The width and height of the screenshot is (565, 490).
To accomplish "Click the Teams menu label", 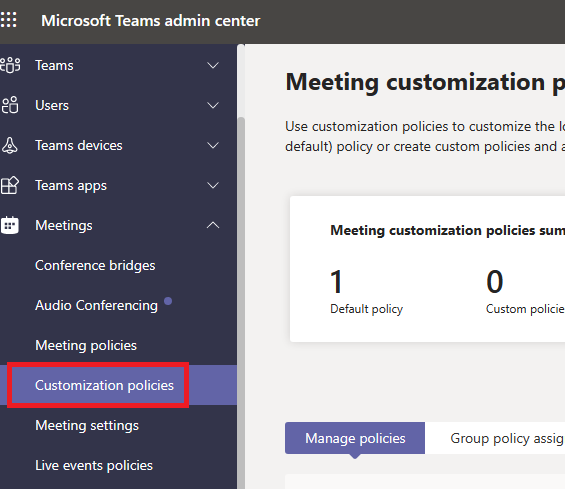I will click(54, 65).
